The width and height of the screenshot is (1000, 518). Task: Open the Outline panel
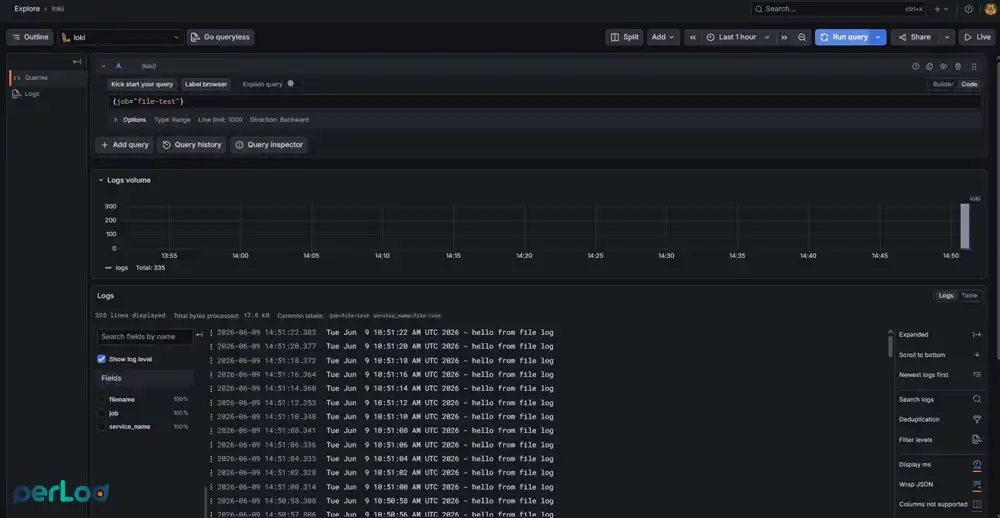(x=30, y=37)
